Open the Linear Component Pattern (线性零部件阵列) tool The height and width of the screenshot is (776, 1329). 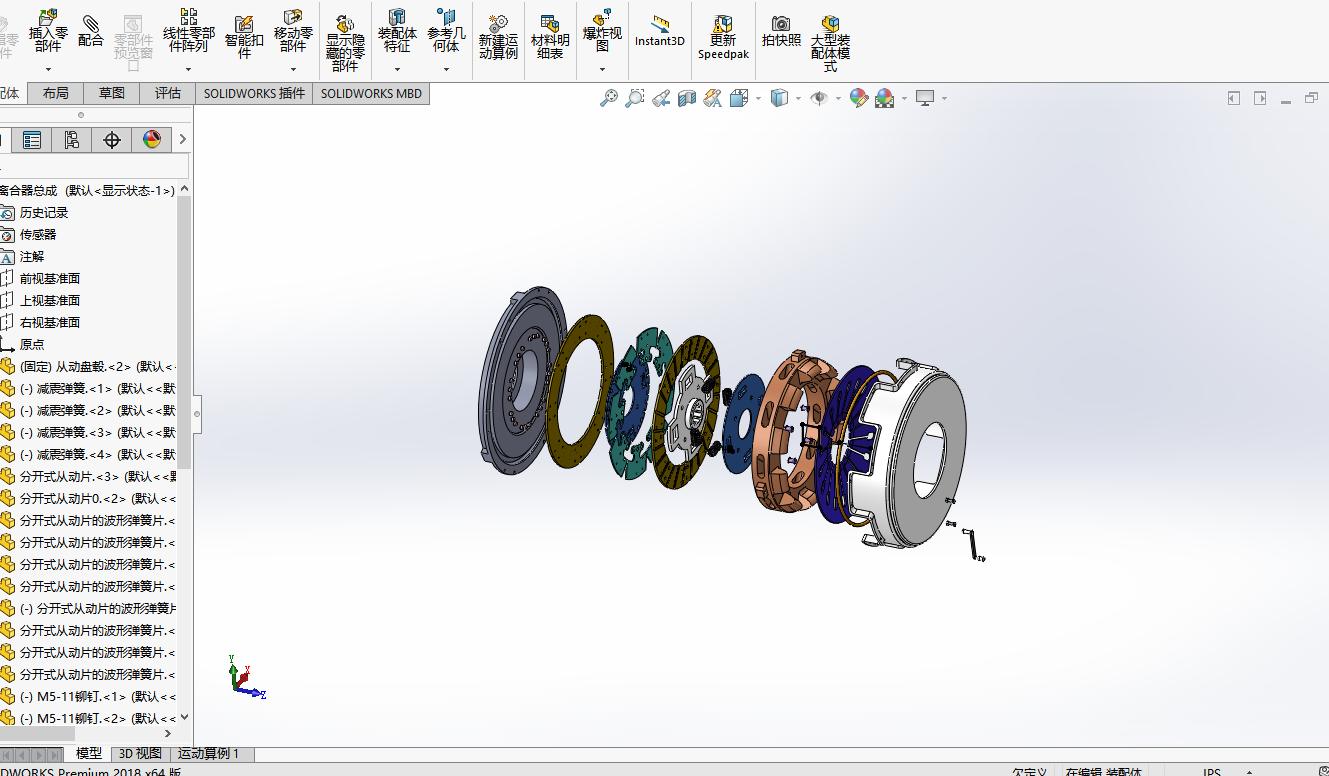tap(188, 31)
